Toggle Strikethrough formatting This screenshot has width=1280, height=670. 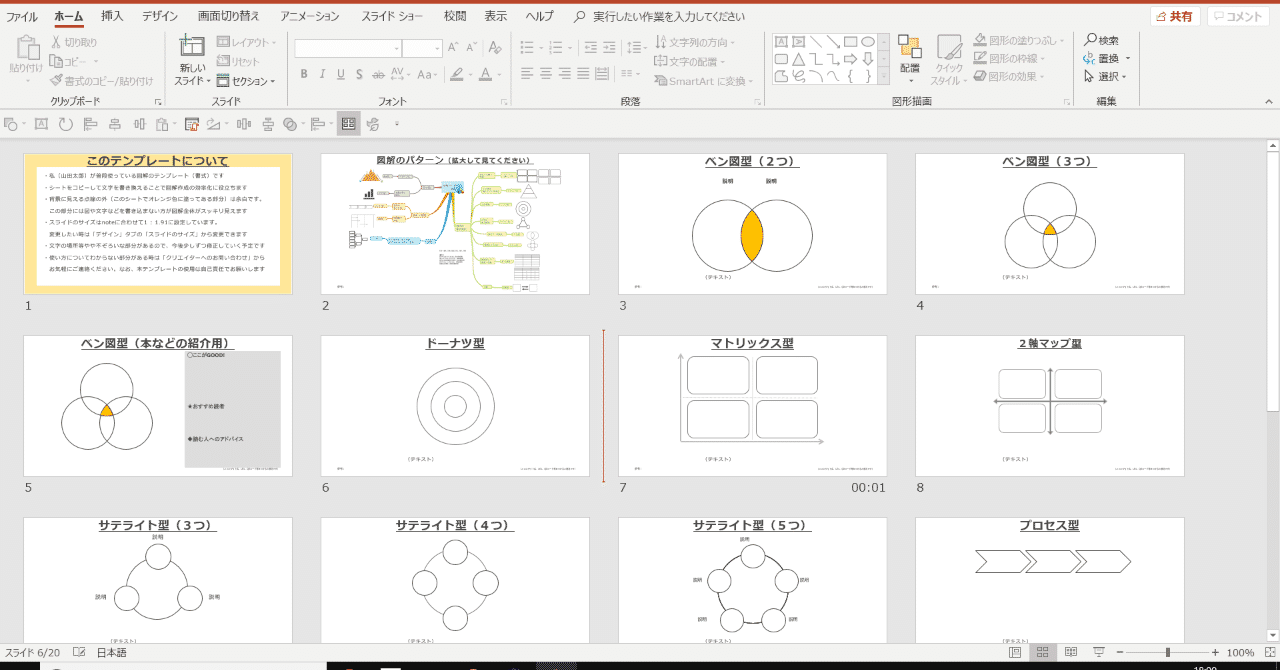pyautogui.click(x=378, y=74)
